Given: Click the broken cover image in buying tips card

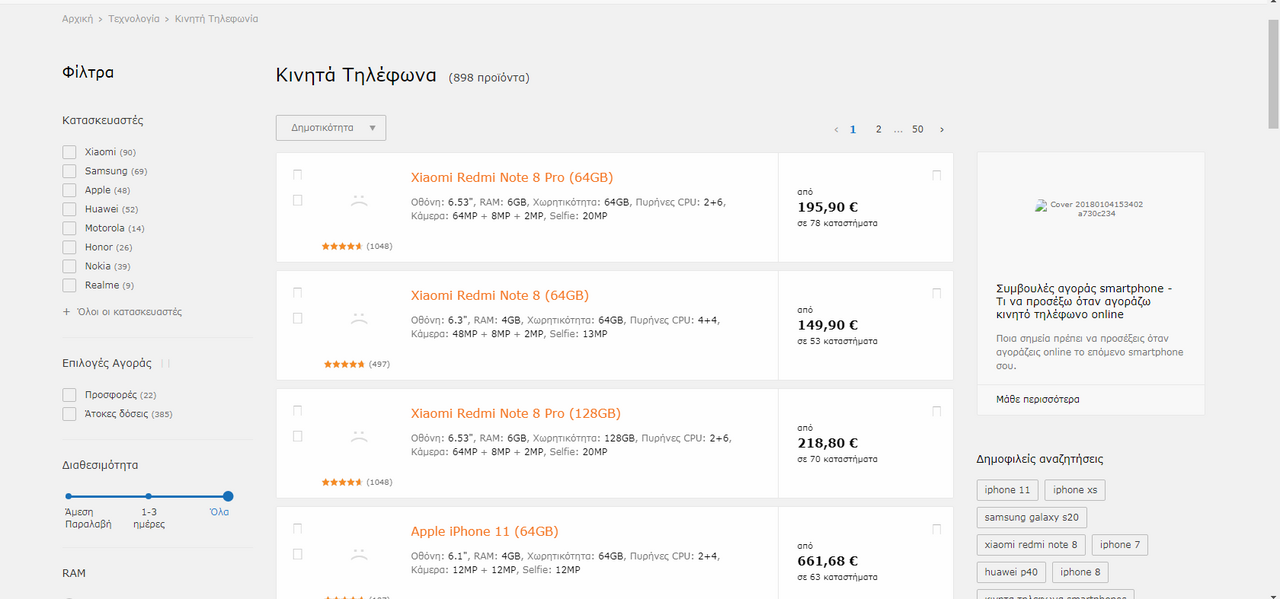Looking at the screenshot, I should point(1090,208).
